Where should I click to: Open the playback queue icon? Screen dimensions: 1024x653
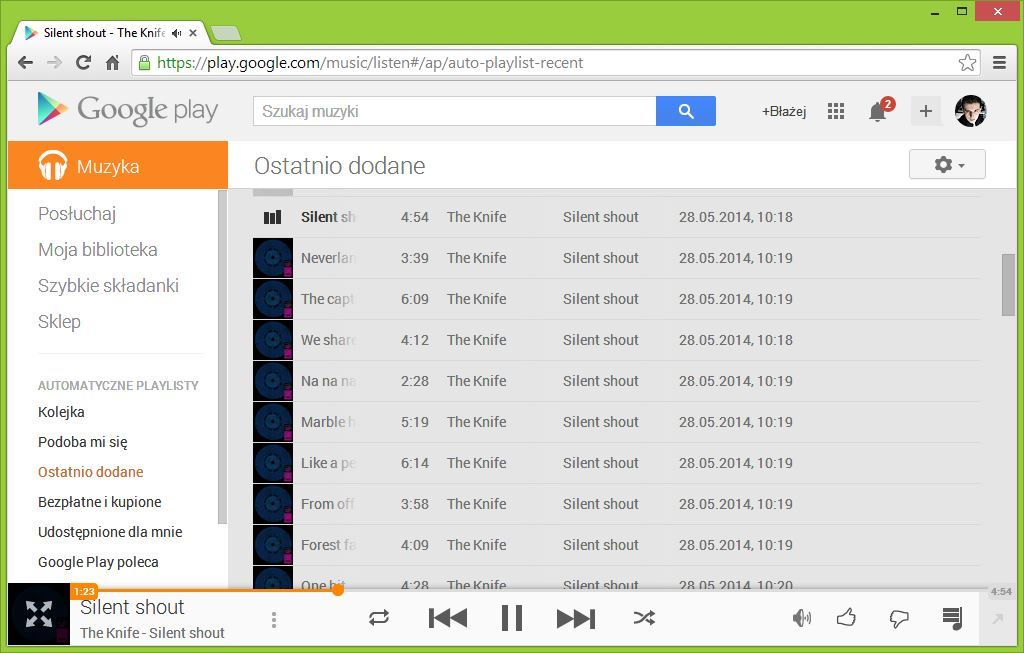[x=952, y=618]
